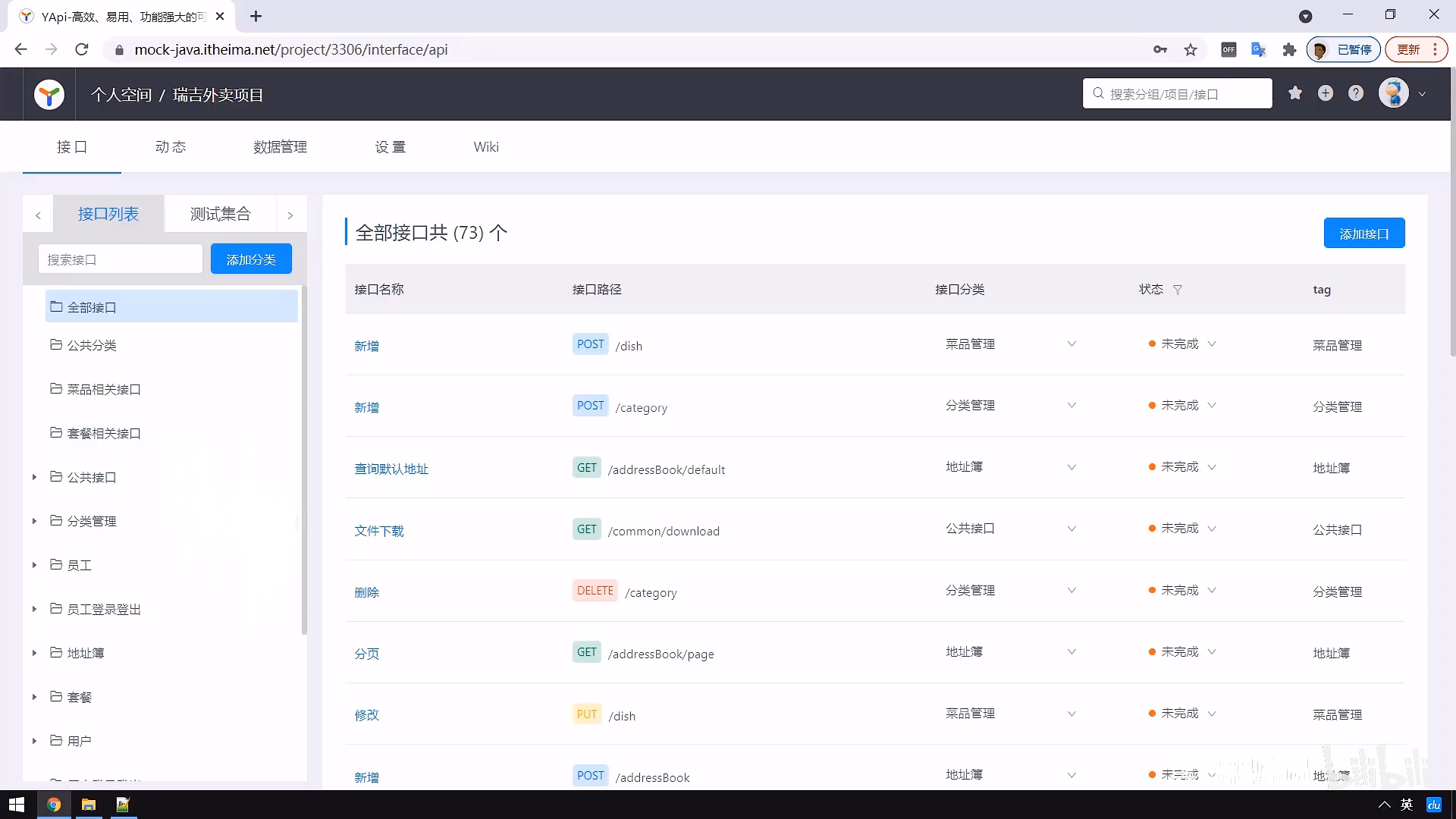Click 个人空间 breadcrumb link

[121, 95]
